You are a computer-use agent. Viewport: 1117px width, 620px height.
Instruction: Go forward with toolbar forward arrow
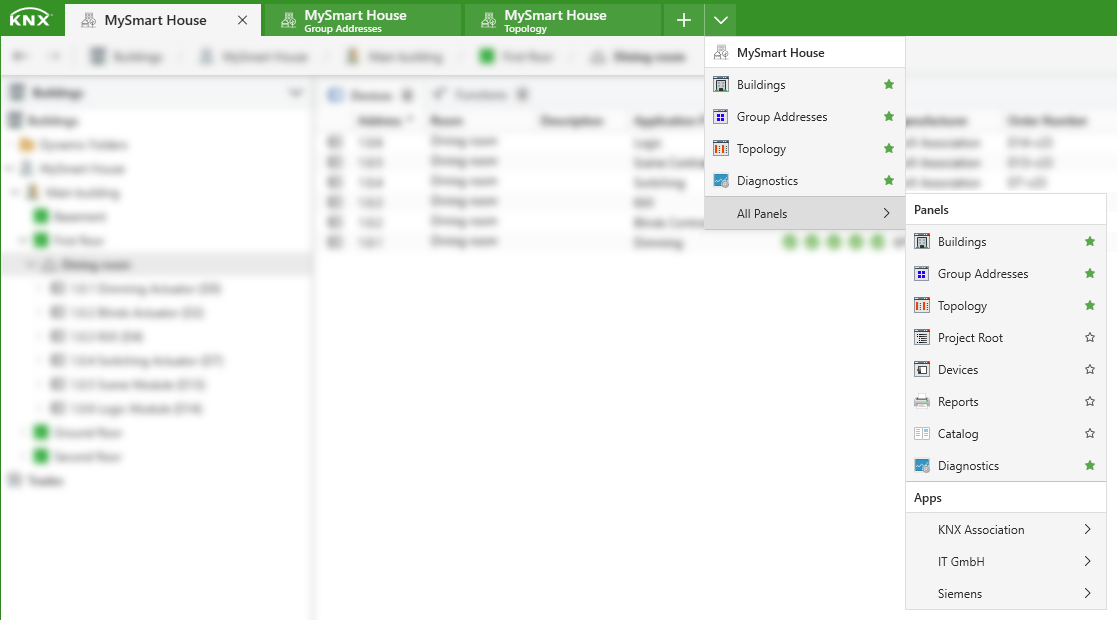pos(54,56)
